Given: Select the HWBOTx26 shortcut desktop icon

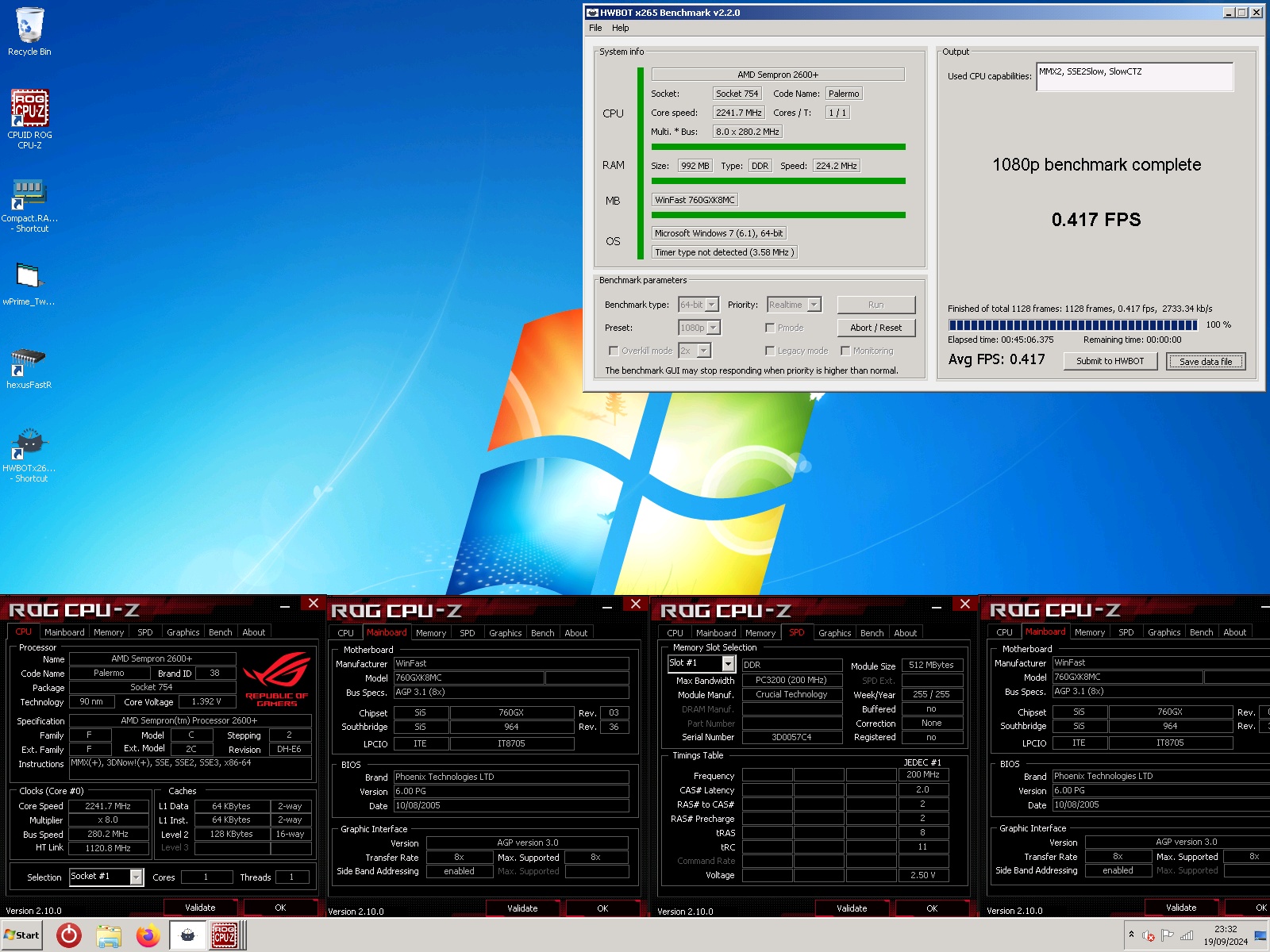Looking at the screenshot, I should 29,455.
